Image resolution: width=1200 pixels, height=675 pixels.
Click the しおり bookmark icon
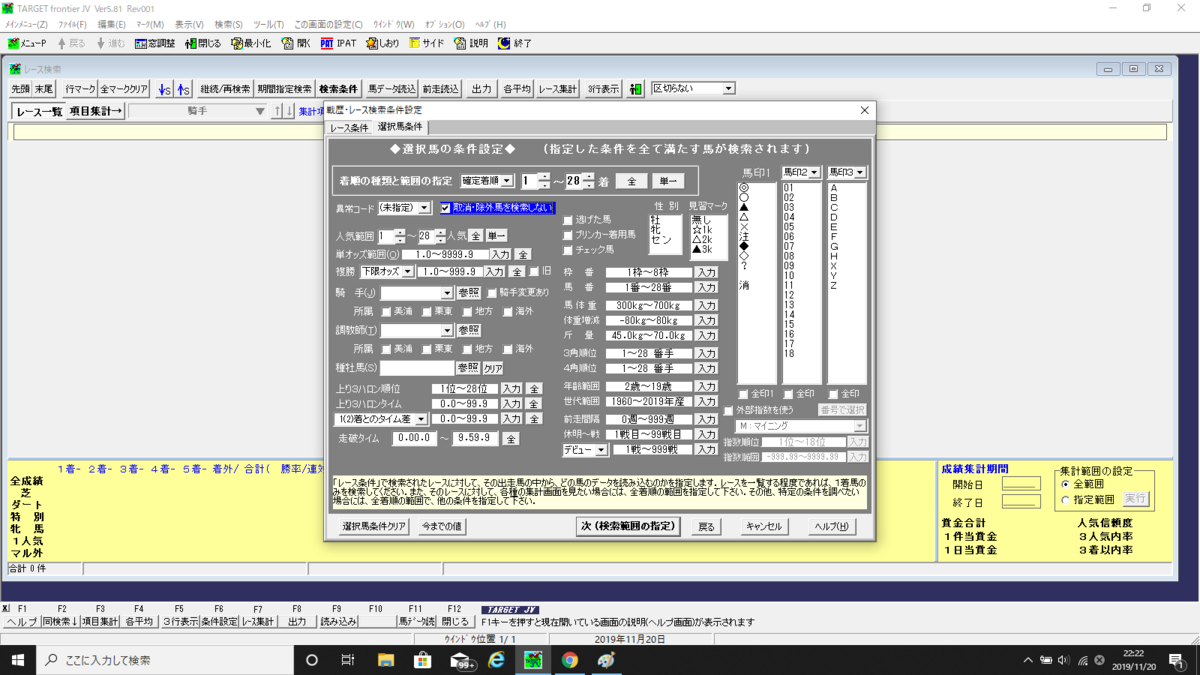pos(382,44)
